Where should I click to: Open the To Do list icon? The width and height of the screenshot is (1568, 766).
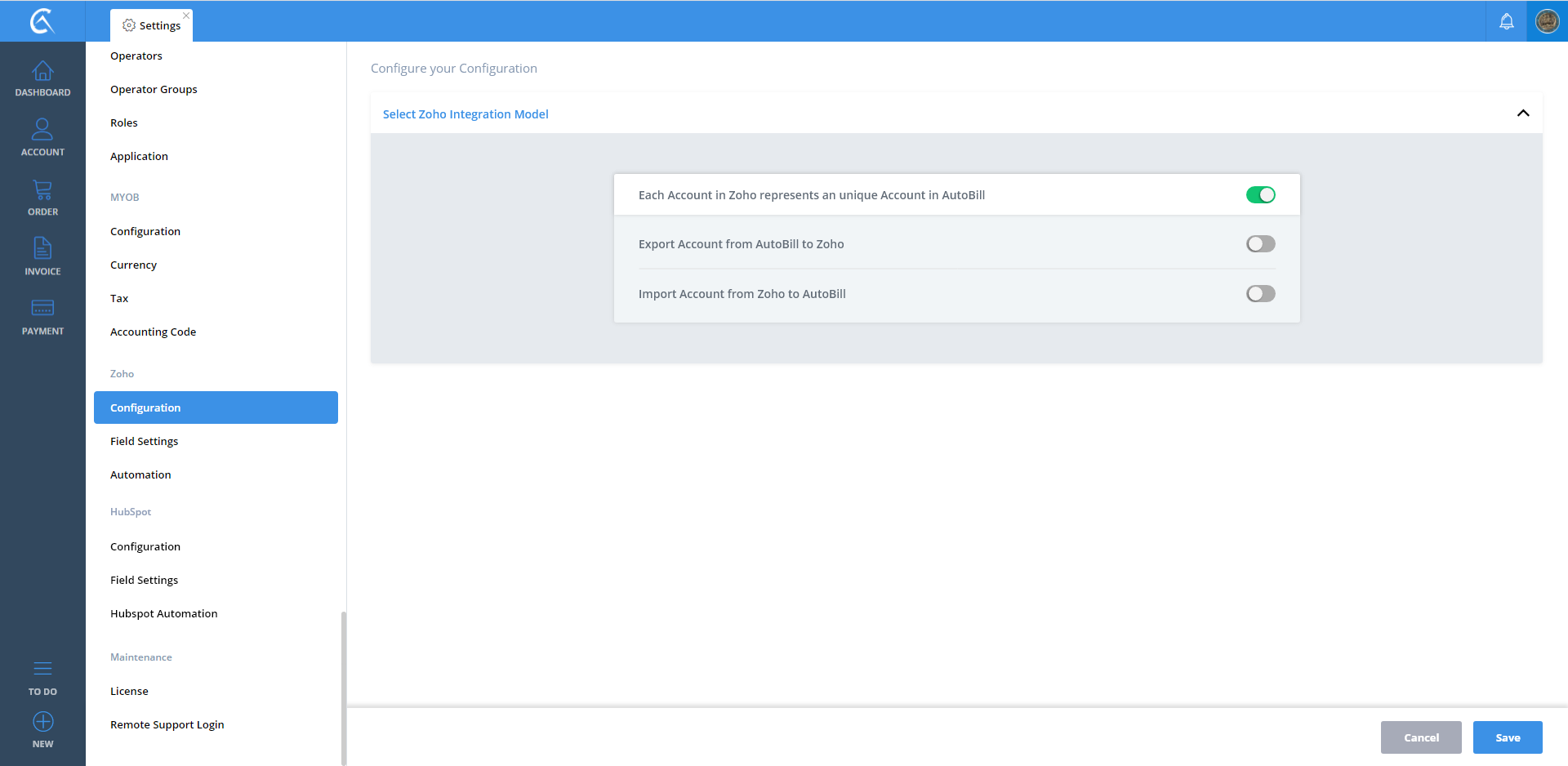42,670
